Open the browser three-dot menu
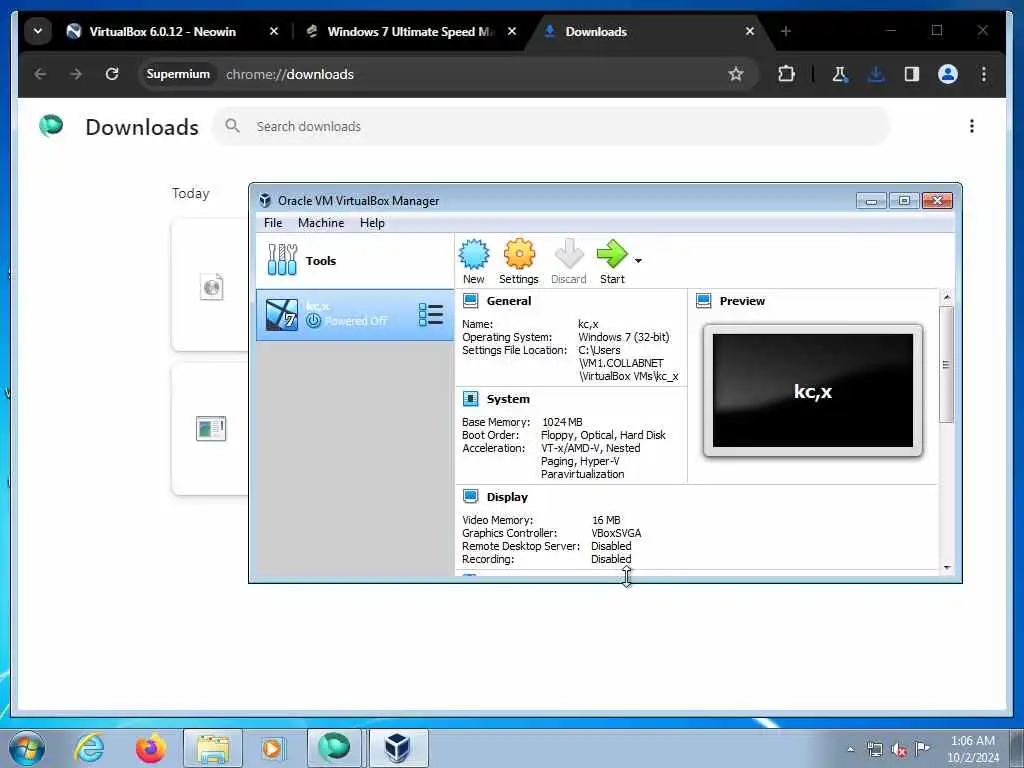Image resolution: width=1024 pixels, height=768 pixels. [x=984, y=74]
